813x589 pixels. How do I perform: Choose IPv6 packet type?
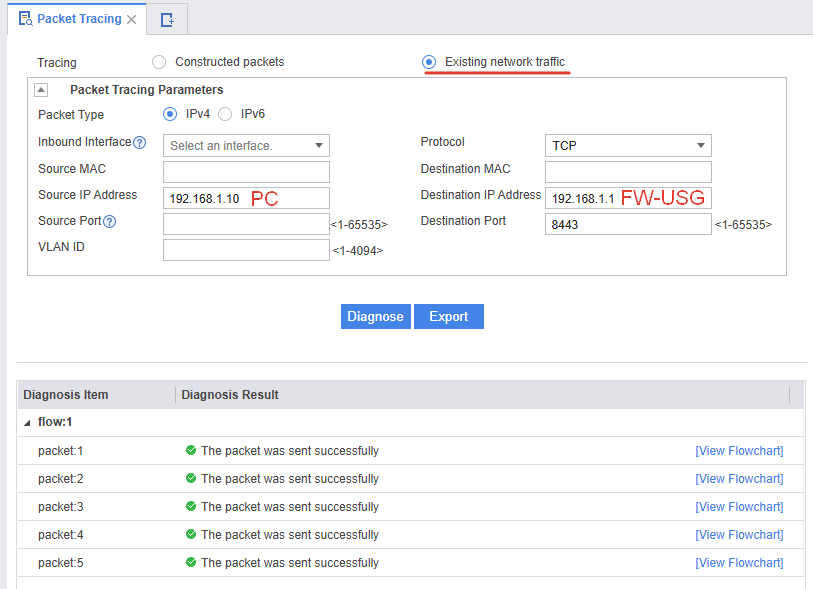point(225,114)
